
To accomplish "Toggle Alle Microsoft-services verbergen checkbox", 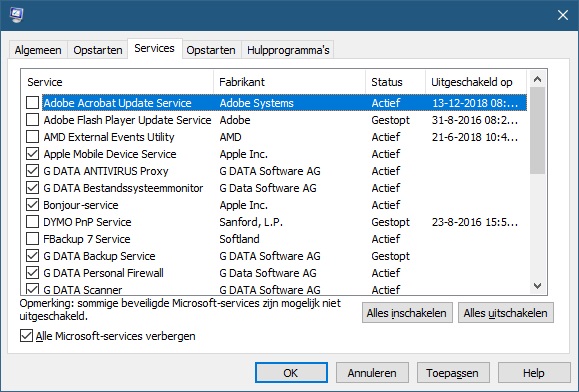I will tap(26, 336).
